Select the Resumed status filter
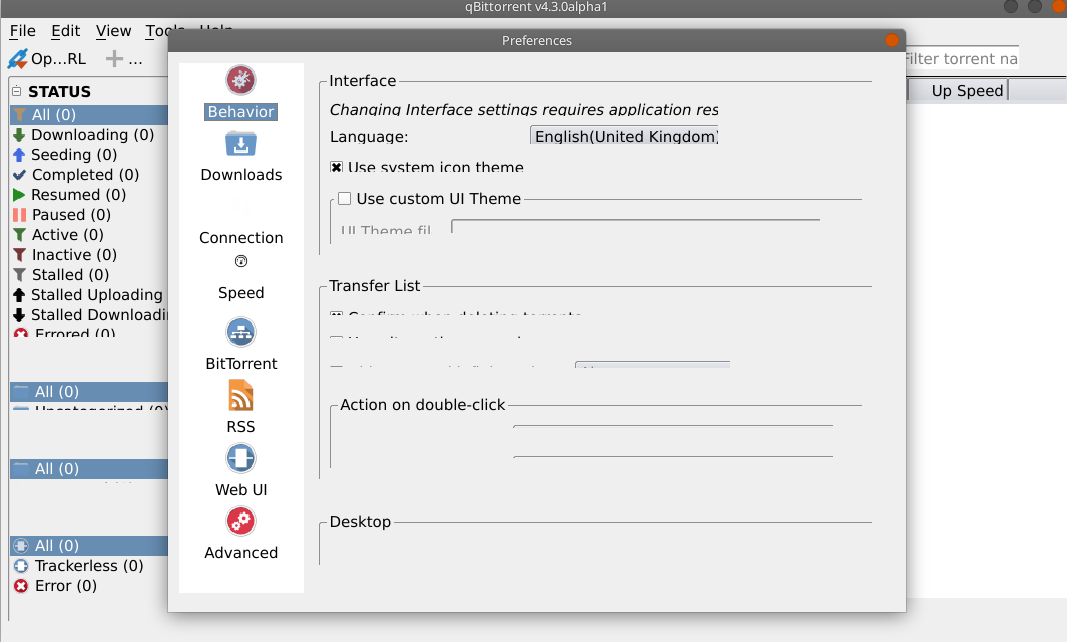The width and height of the screenshot is (1067, 642). 69,195
